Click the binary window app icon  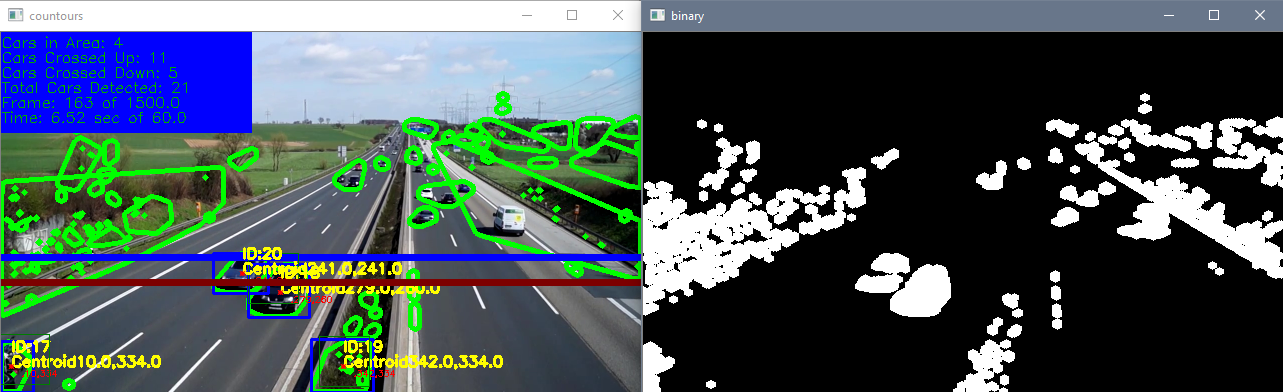point(657,16)
